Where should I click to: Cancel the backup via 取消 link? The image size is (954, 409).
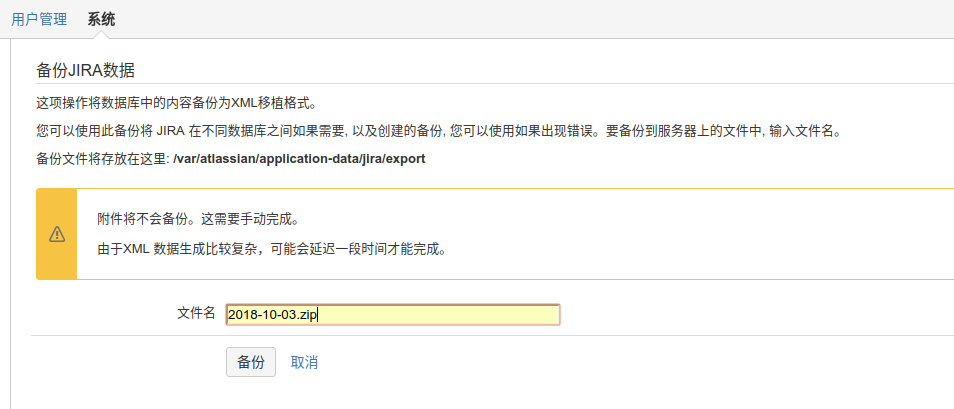304,362
